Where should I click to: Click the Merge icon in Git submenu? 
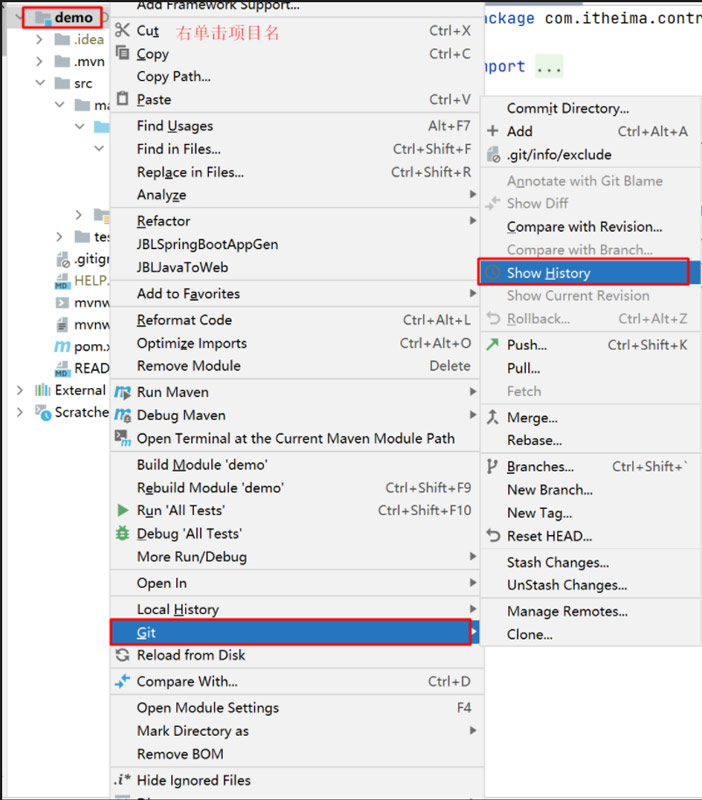pos(492,417)
